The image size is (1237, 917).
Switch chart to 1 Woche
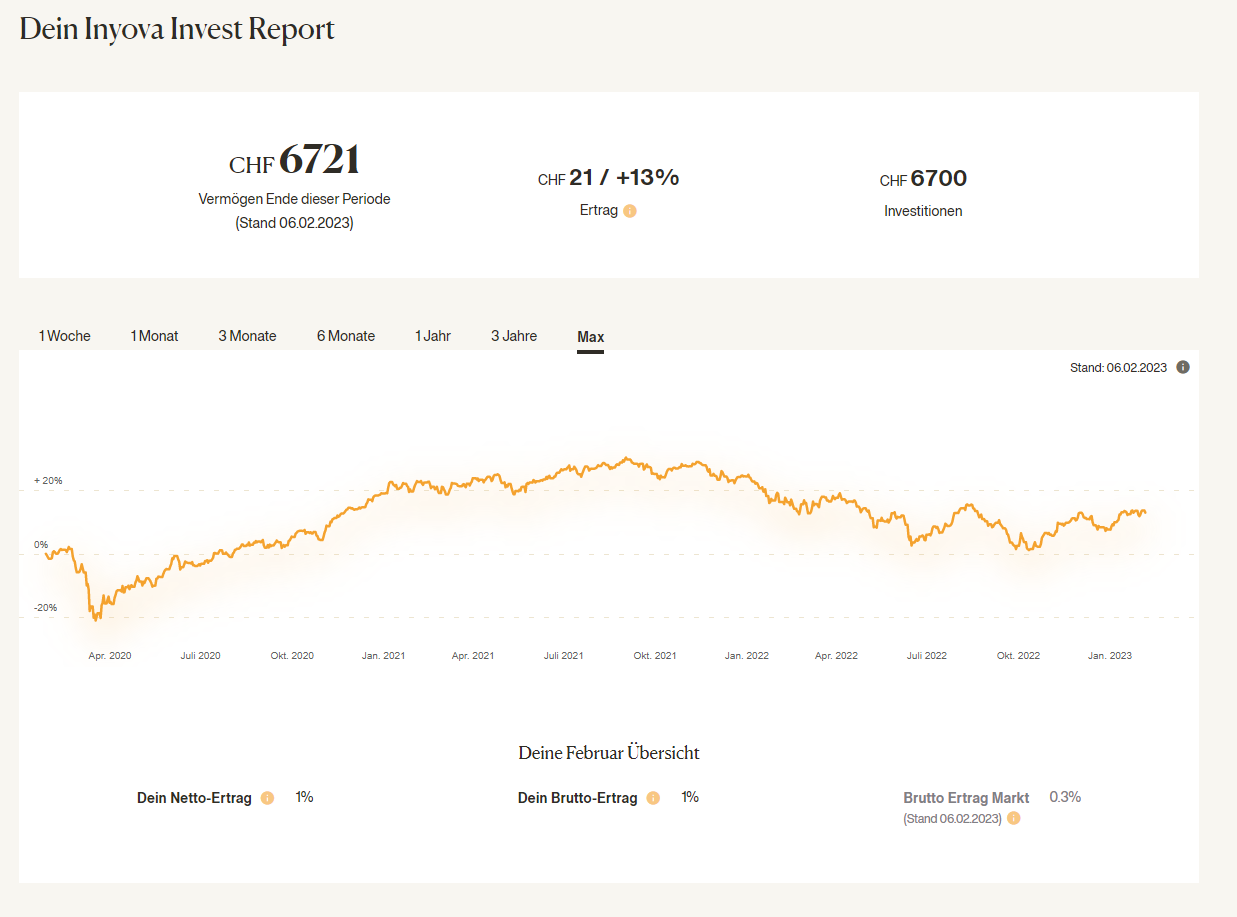(x=65, y=336)
